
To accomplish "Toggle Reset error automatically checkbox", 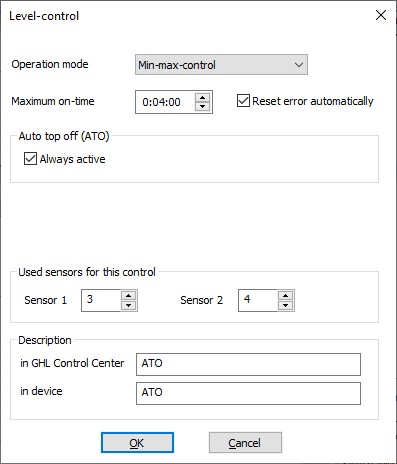I will 243,101.
